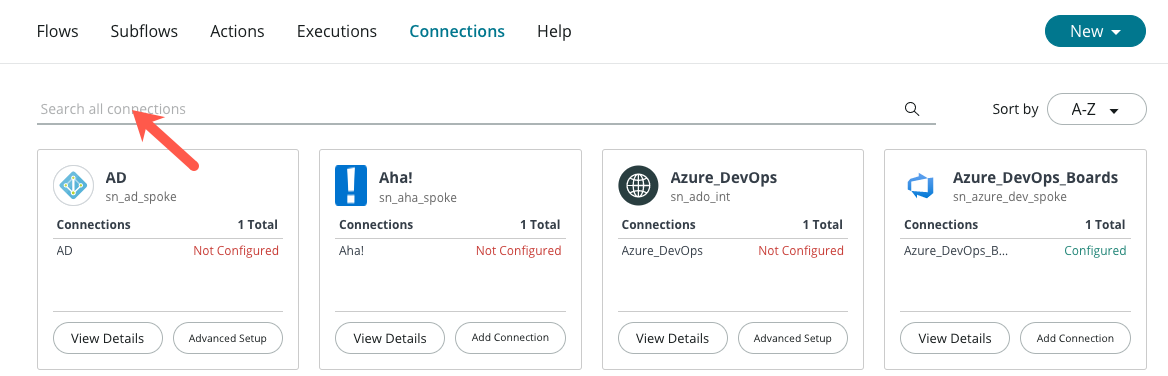Open the Actions tab
Image resolution: width=1168 pixels, height=376 pixels.
237,31
